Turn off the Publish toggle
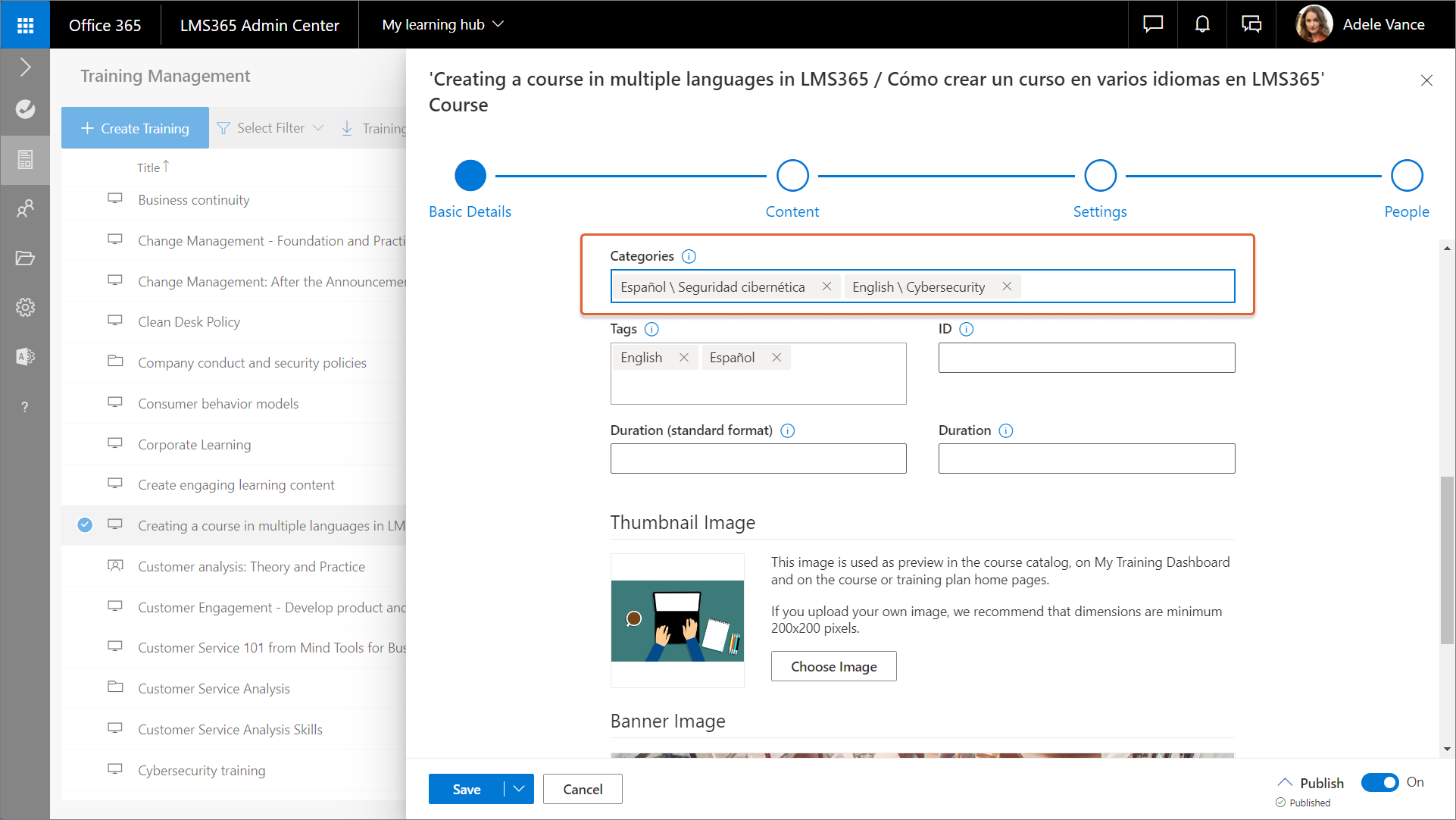Viewport: 1456px width, 820px height. pyautogui.click(x=1379, y=782)
